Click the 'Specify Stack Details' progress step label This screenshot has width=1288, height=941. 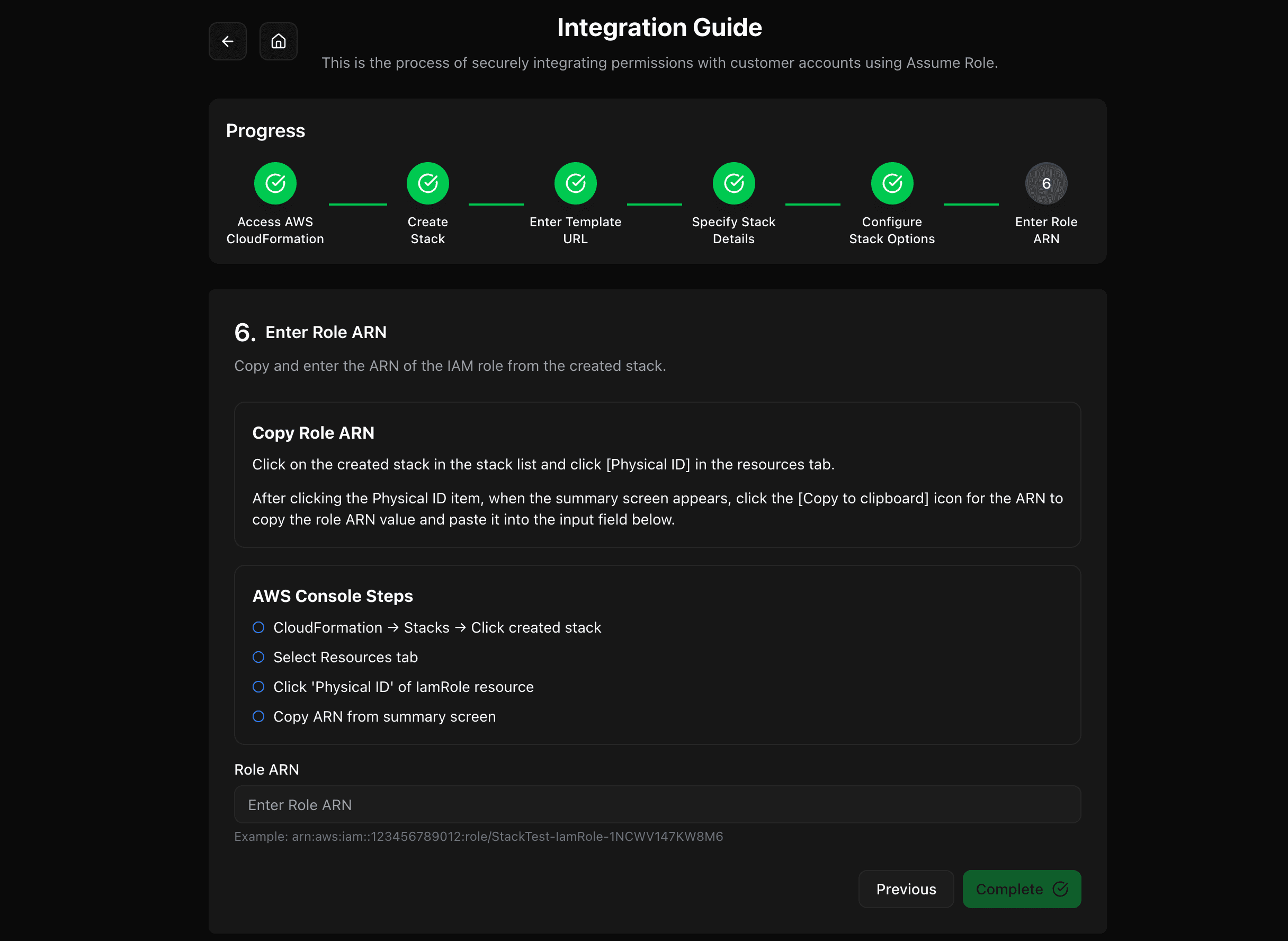point(734,230)
